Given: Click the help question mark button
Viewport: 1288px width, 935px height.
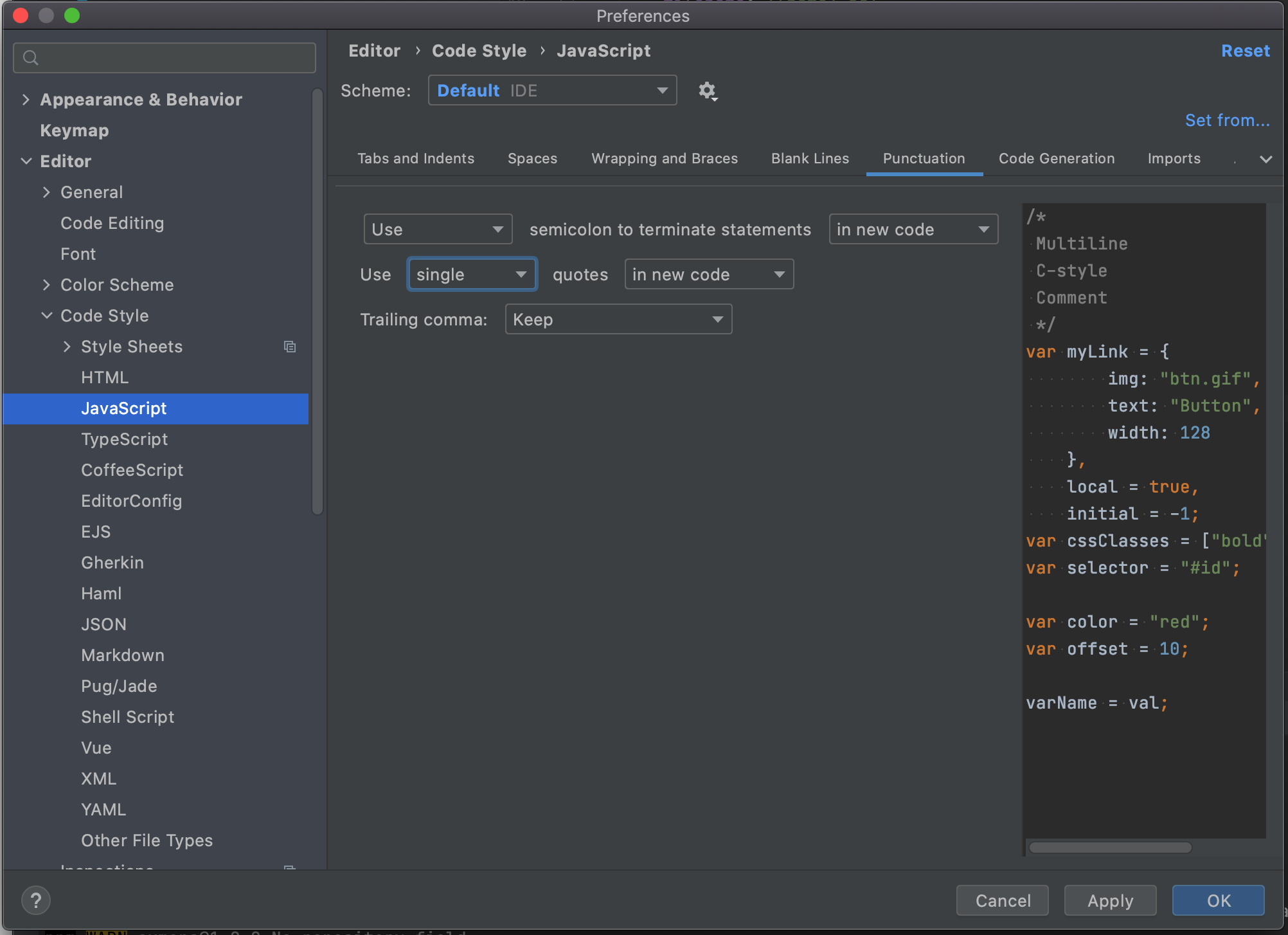Looking at the screenshot, I should point(36,900).
